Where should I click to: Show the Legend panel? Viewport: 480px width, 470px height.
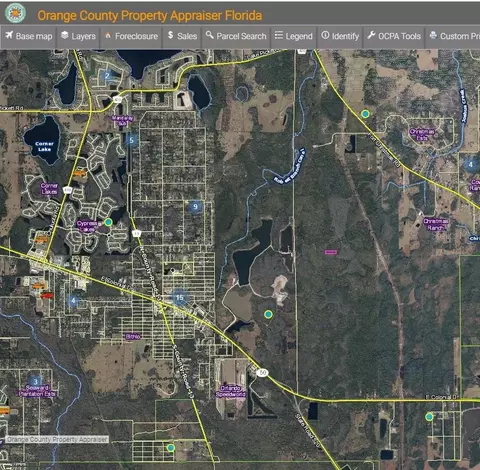294,36
